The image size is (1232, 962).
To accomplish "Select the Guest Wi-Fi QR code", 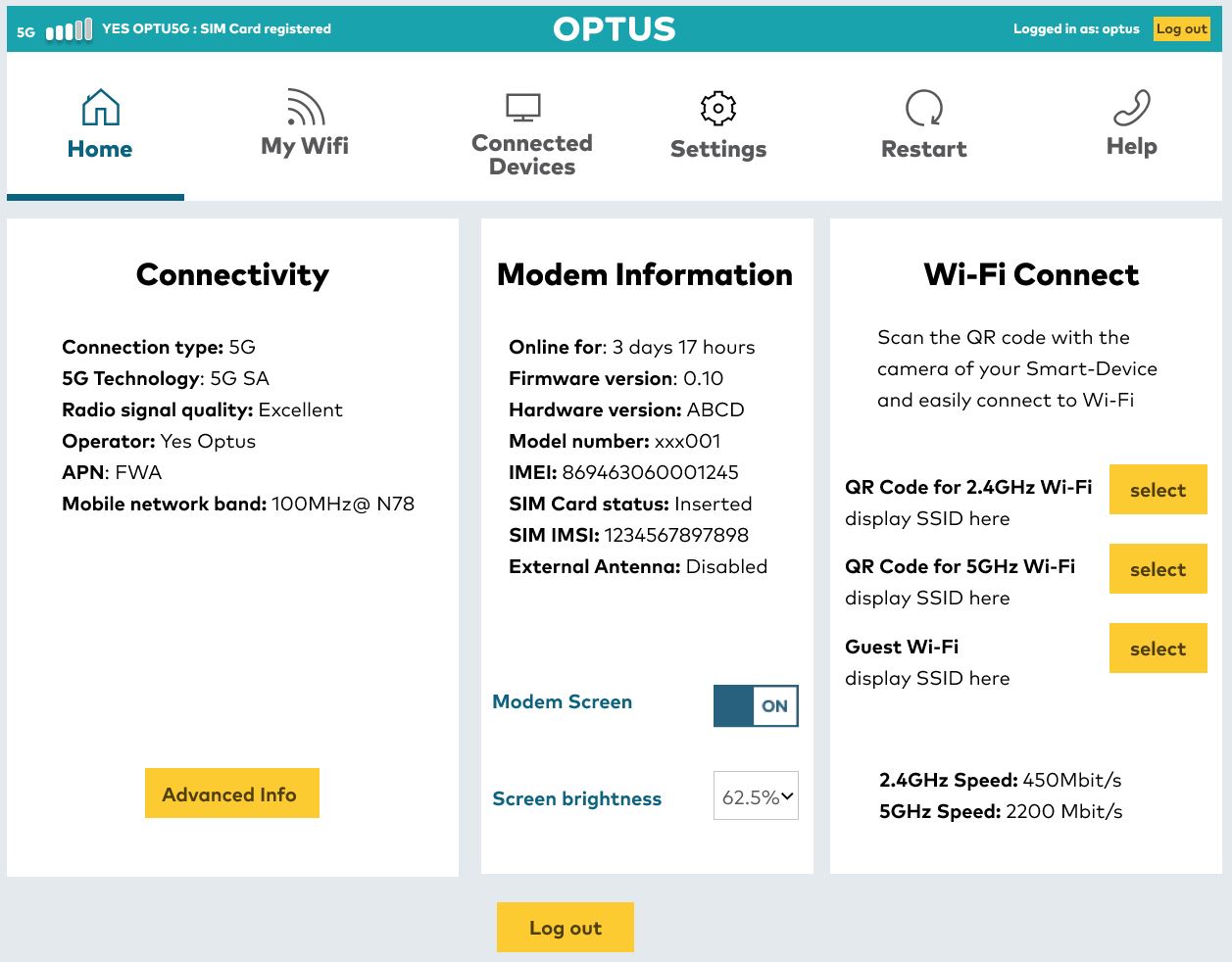I will click(x=1158, y=649).
